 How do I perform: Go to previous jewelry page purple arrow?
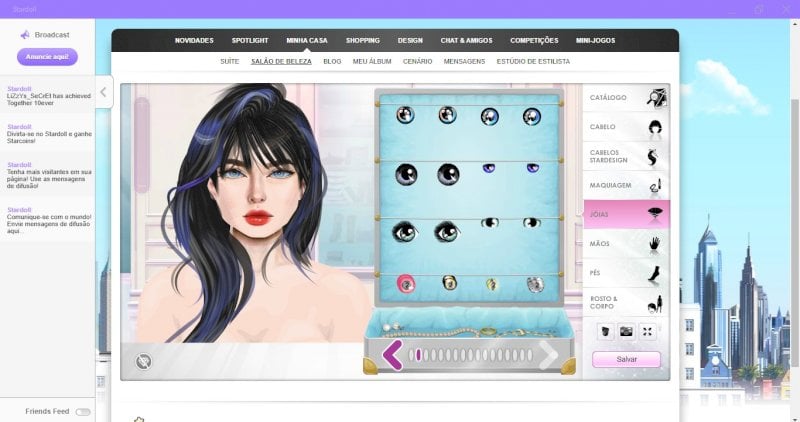(x=392, y=355)
